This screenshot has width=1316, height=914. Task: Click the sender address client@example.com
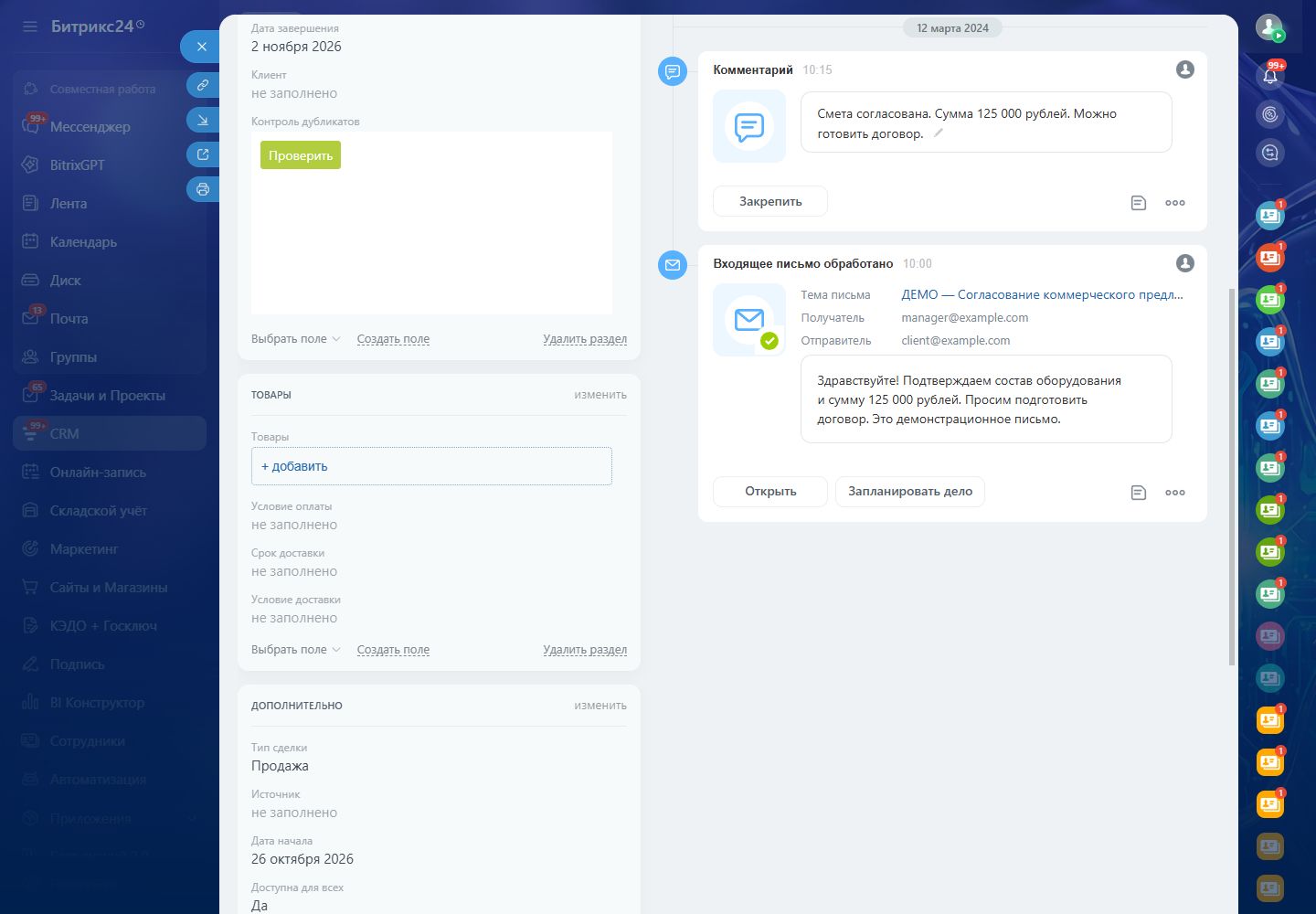coord(956,341)
